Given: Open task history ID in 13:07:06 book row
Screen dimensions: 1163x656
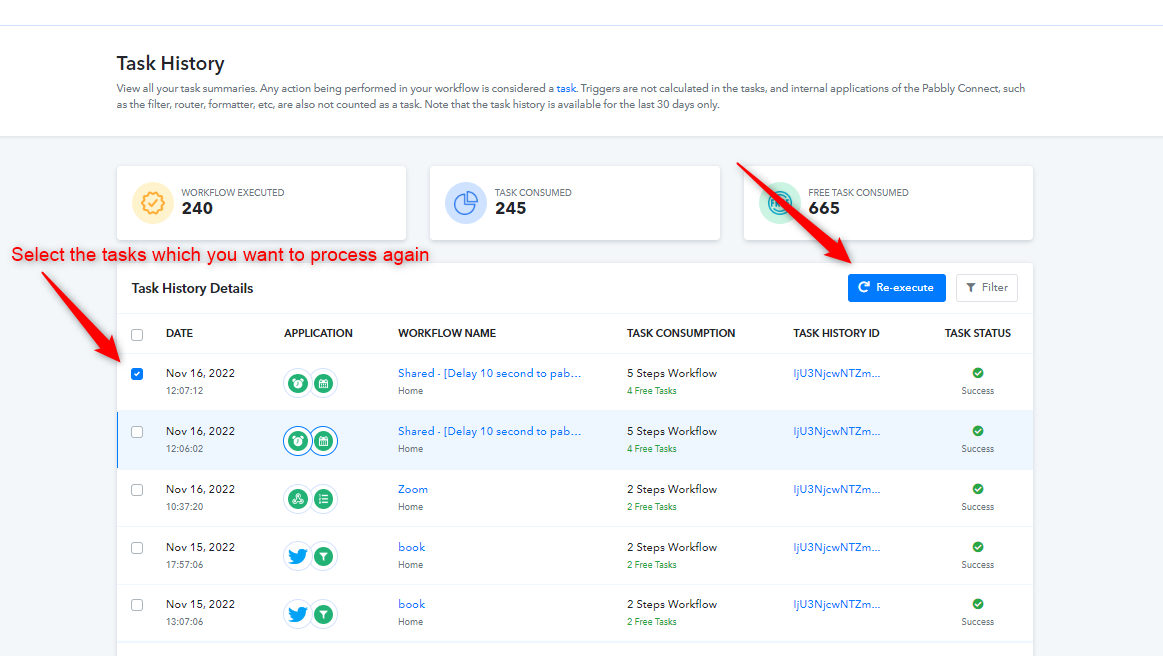Looking at the screenshot, I should coord(836,604).
